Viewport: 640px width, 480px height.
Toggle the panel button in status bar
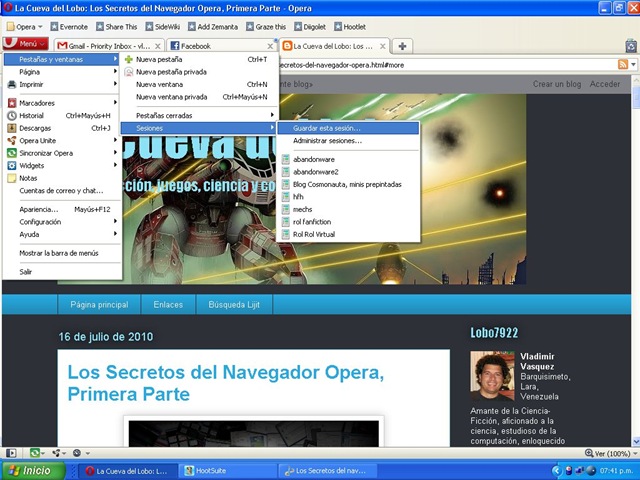click(x=11, y=453)
